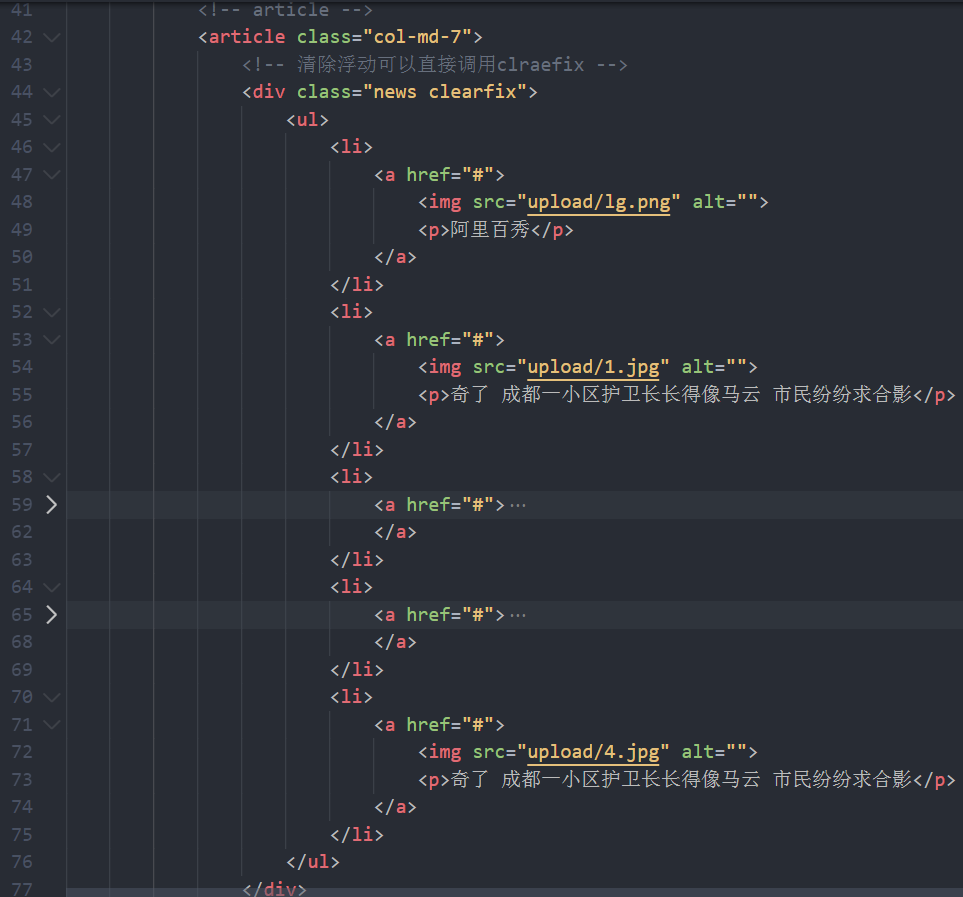Collapse the anchor fold arrow on line 71
Viewport: 963px width, 897px height.
[52, 724]
